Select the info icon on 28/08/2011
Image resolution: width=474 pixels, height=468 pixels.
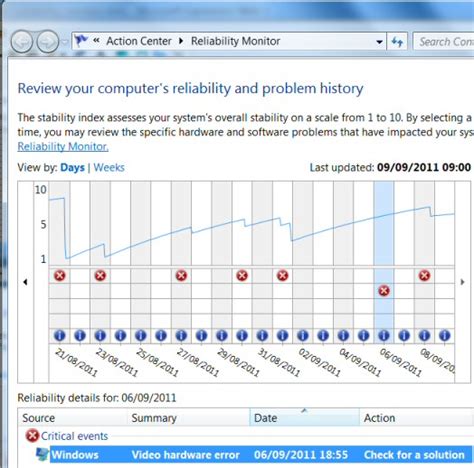click(x=202, y=335)
